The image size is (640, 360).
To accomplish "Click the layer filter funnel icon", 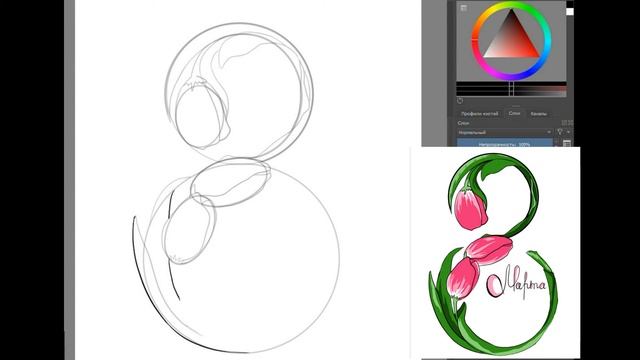I will (x=560, y=132).
